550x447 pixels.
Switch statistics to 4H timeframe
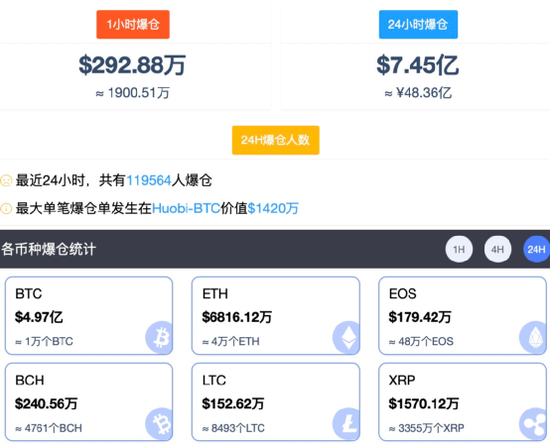tap(497, 249)
